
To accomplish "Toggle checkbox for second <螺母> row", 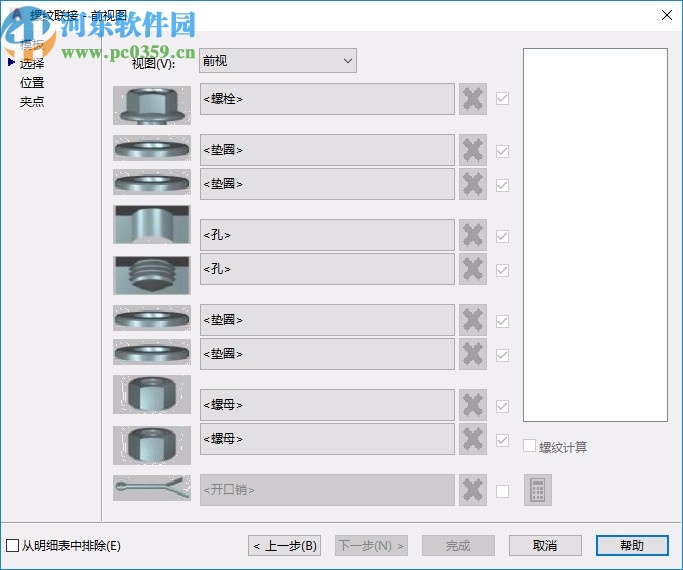I will point(502,440).
